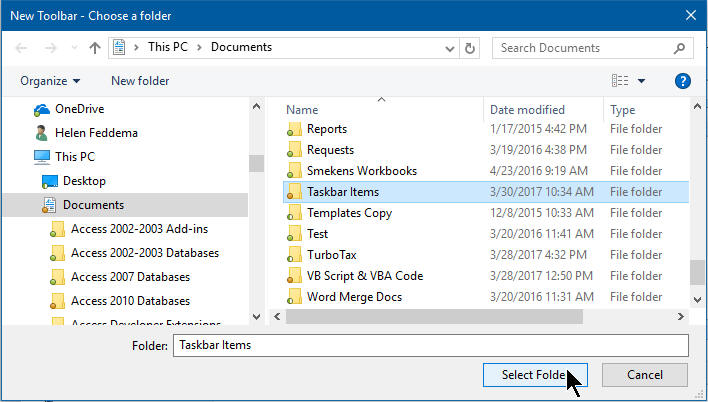Go up one folder level
The width and height of the screenshot is (708, 402).
tap(95, 48)
